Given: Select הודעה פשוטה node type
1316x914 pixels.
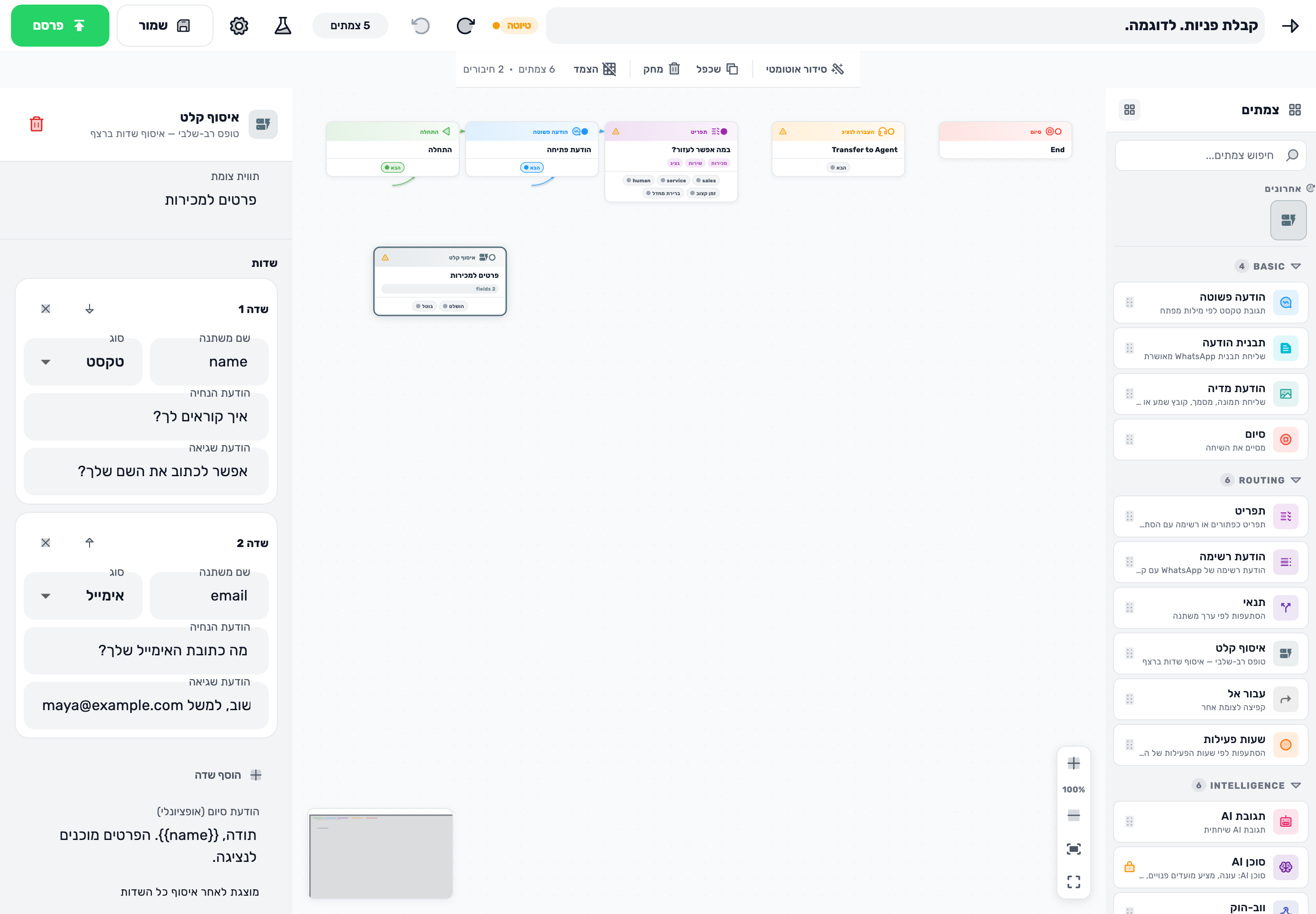Looking at the screenshot, I should [x=1210, y=303].
